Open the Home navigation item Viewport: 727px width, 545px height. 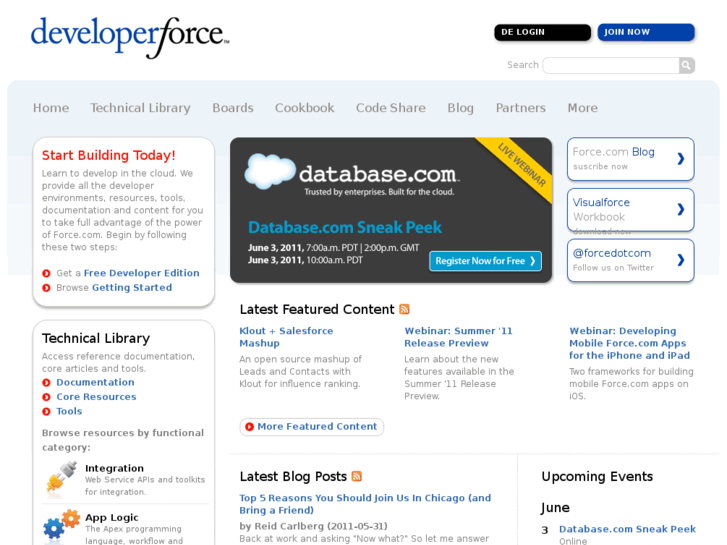[x=51, y=108]
